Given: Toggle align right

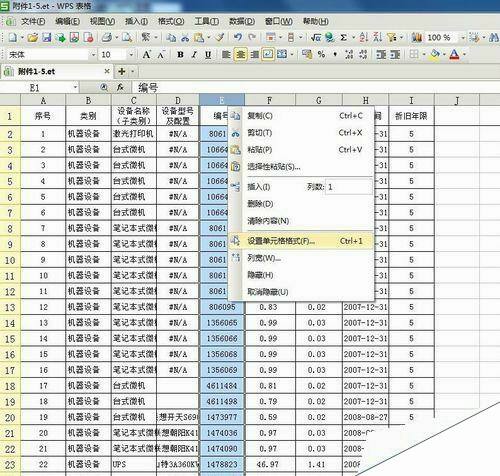Looking at the screenshot, I should pos(254,55).
